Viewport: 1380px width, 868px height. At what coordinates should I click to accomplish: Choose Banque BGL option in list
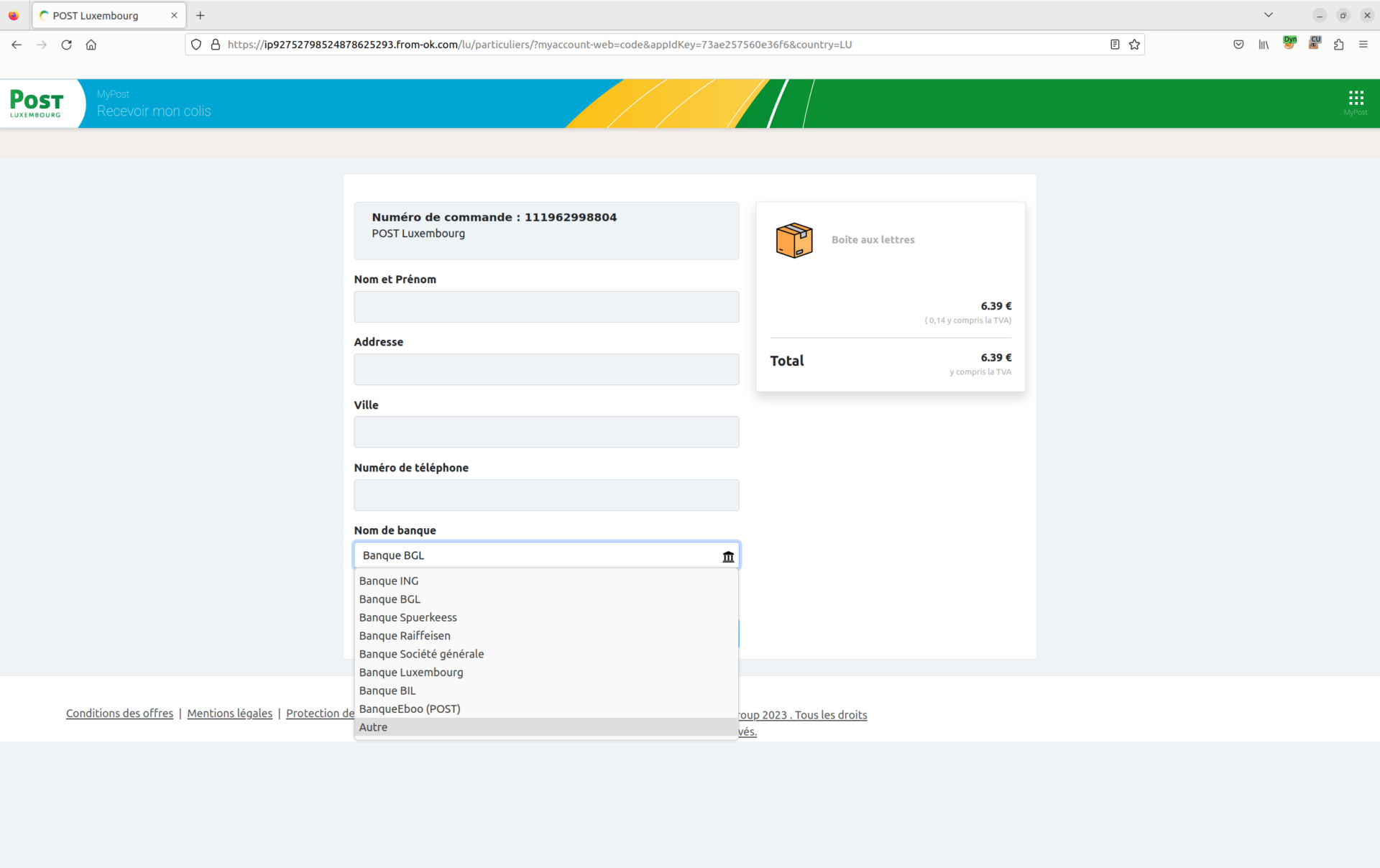tap(546, 599)
